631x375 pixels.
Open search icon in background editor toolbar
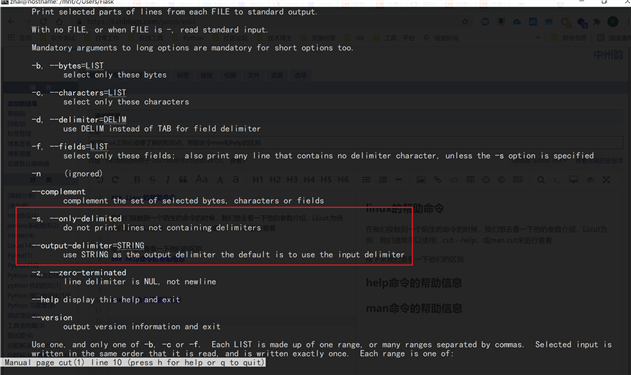click(541, 180)
